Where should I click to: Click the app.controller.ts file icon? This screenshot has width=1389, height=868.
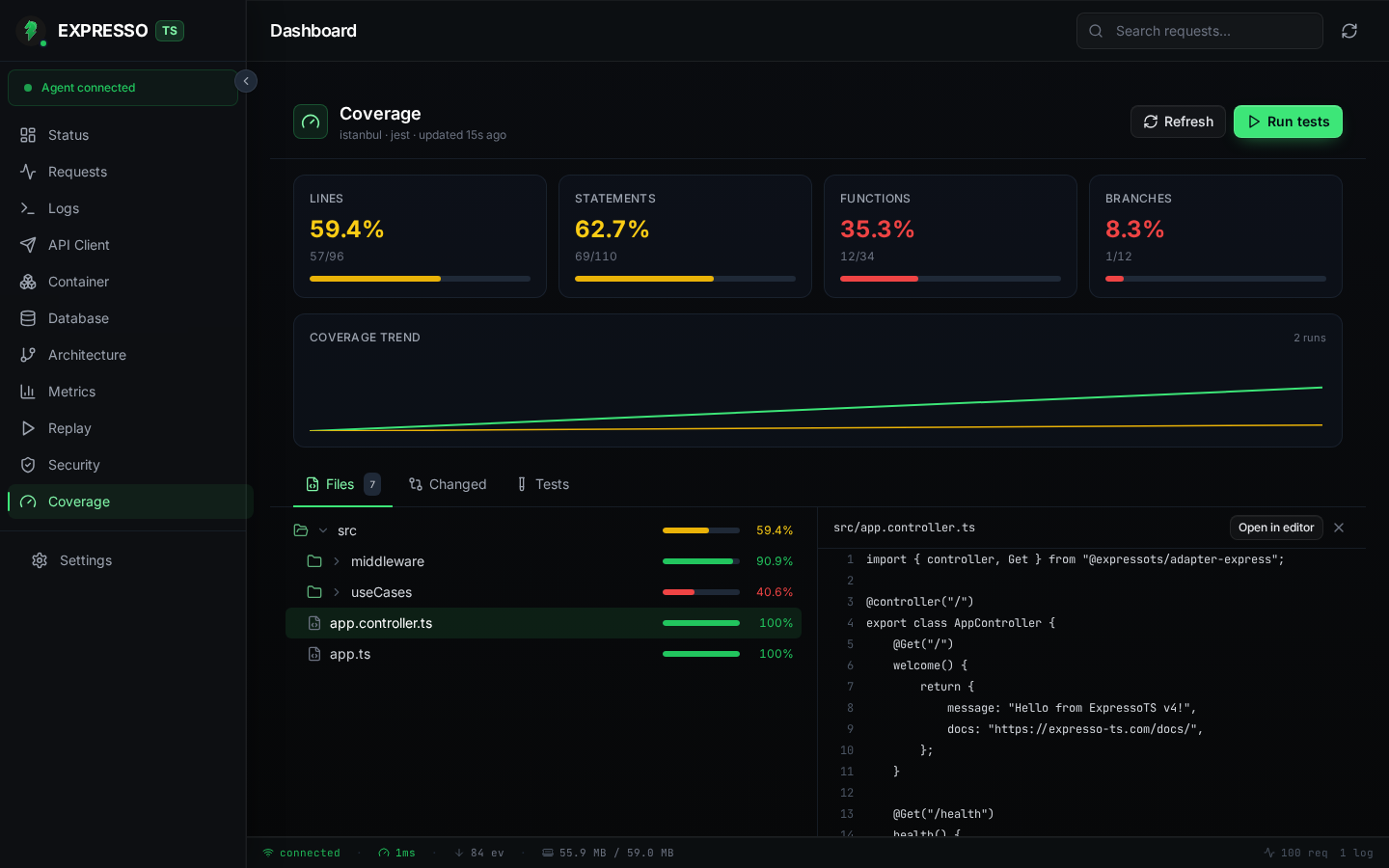pos(314,623)
